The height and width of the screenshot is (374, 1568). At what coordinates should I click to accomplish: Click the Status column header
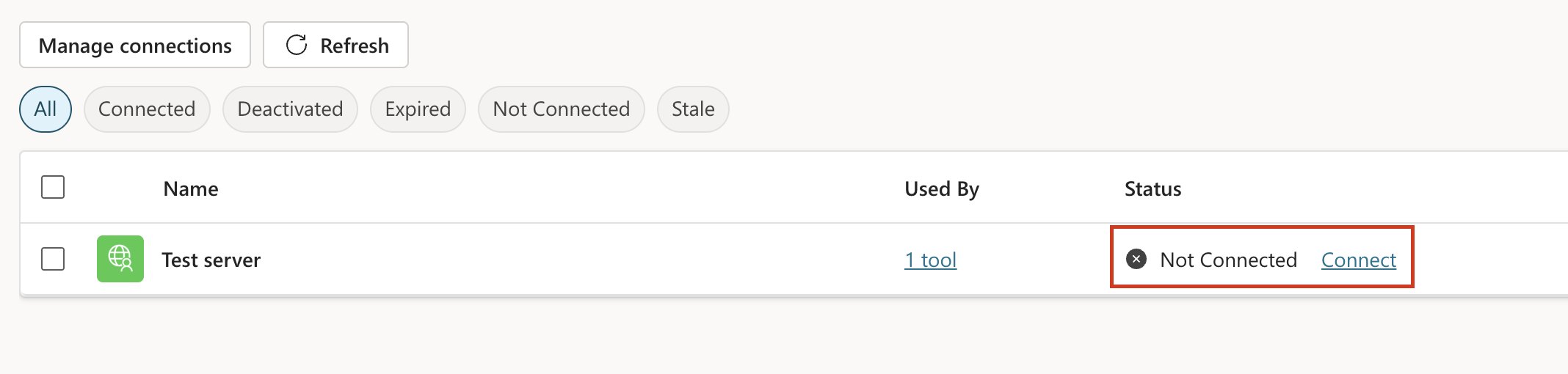pos(1153,189)
